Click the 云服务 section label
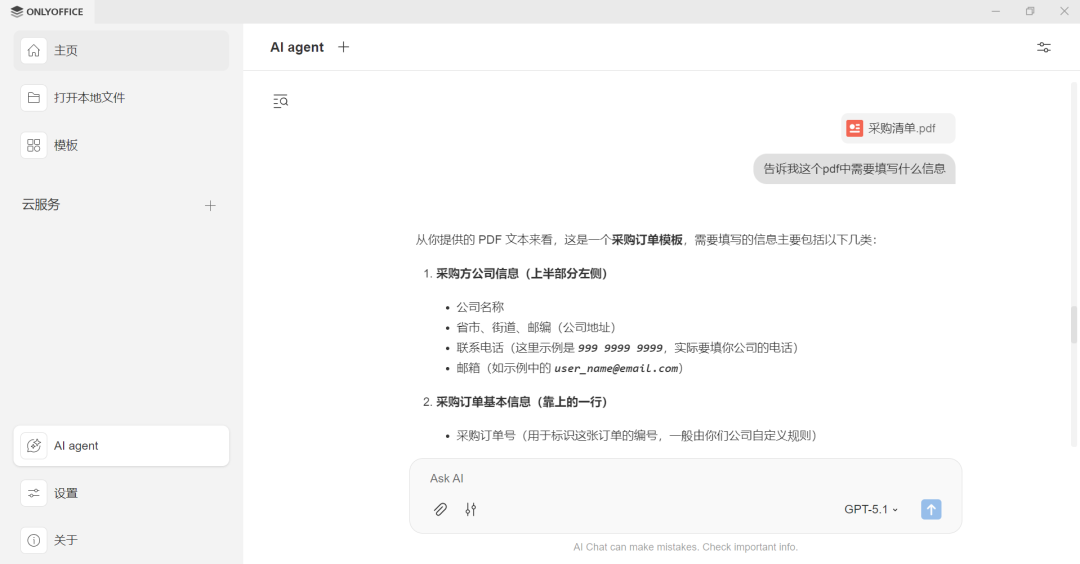 point(41,205)
